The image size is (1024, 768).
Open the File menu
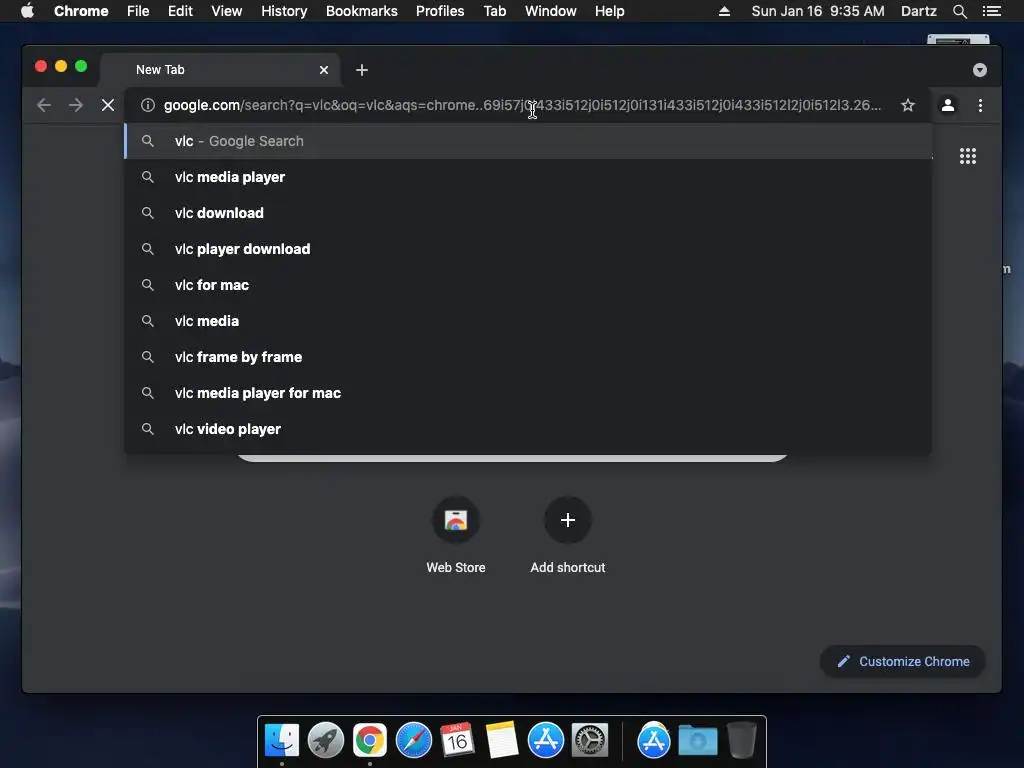(x=138, y=11)
